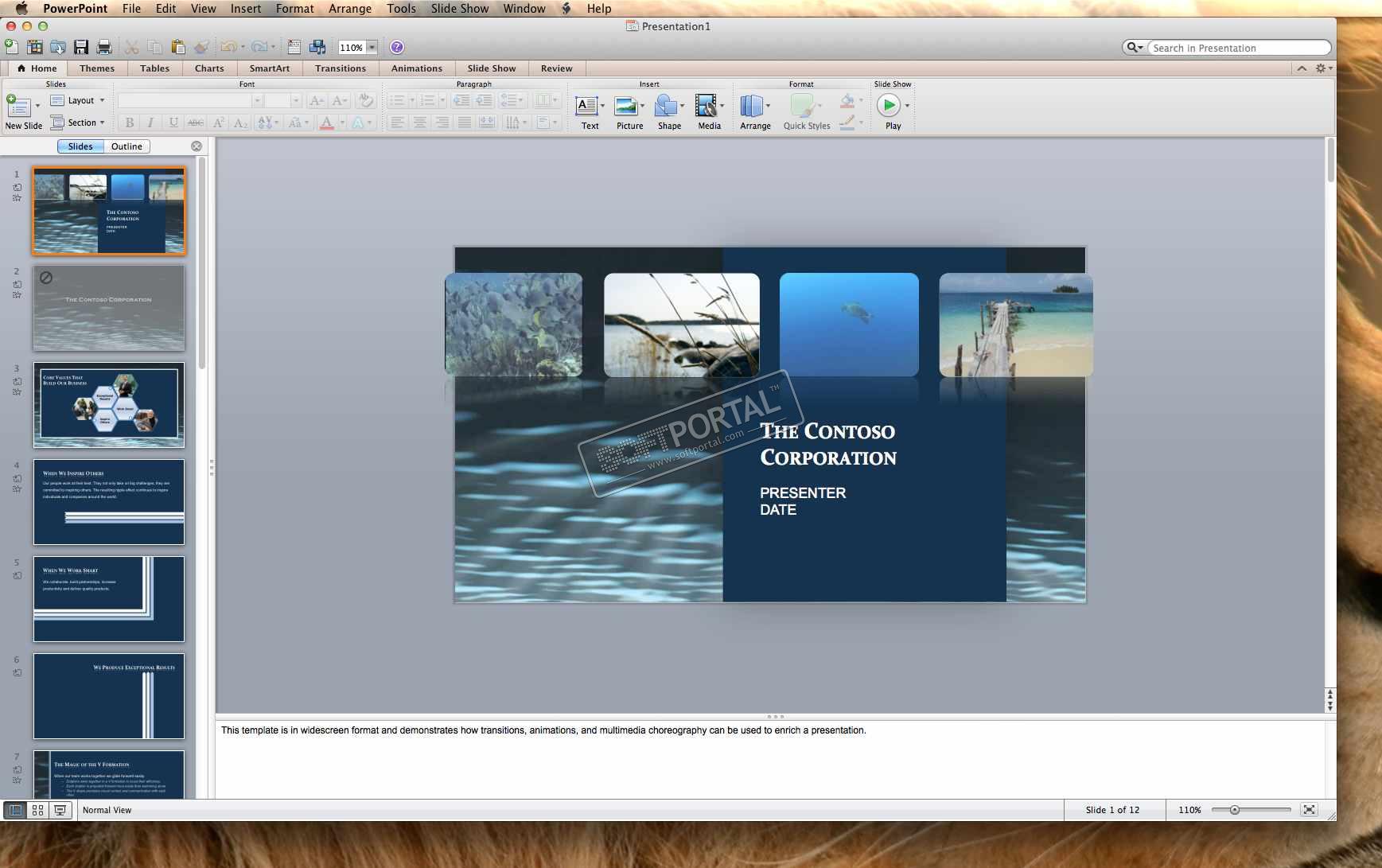Image resolution: width=1382 pixels, height=868 pixels.
Task: Insert a Picture from the ribbon
Action: pyautogui.click(x=629, y=106)
